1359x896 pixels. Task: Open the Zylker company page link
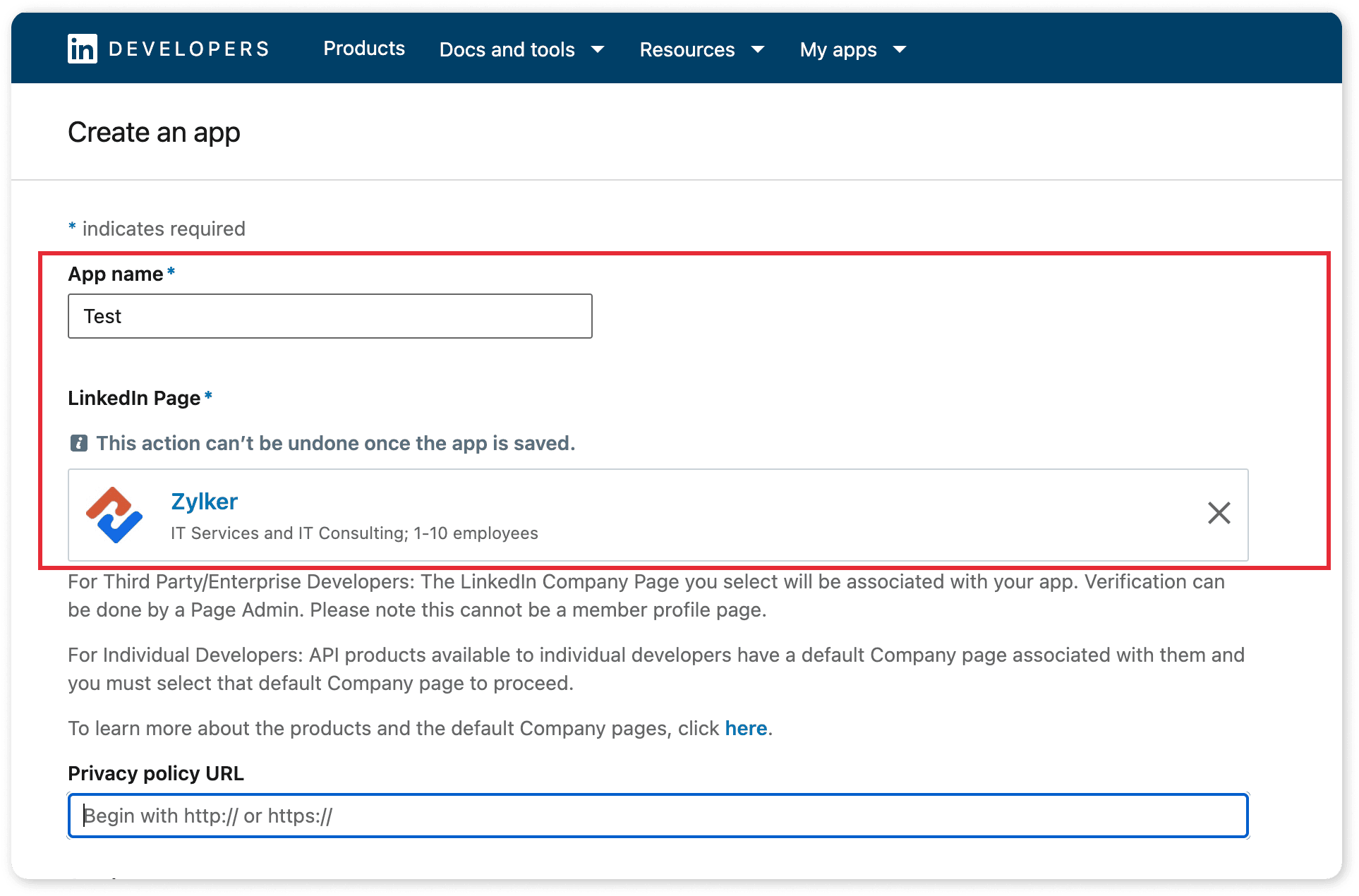[x=204, y=501]
